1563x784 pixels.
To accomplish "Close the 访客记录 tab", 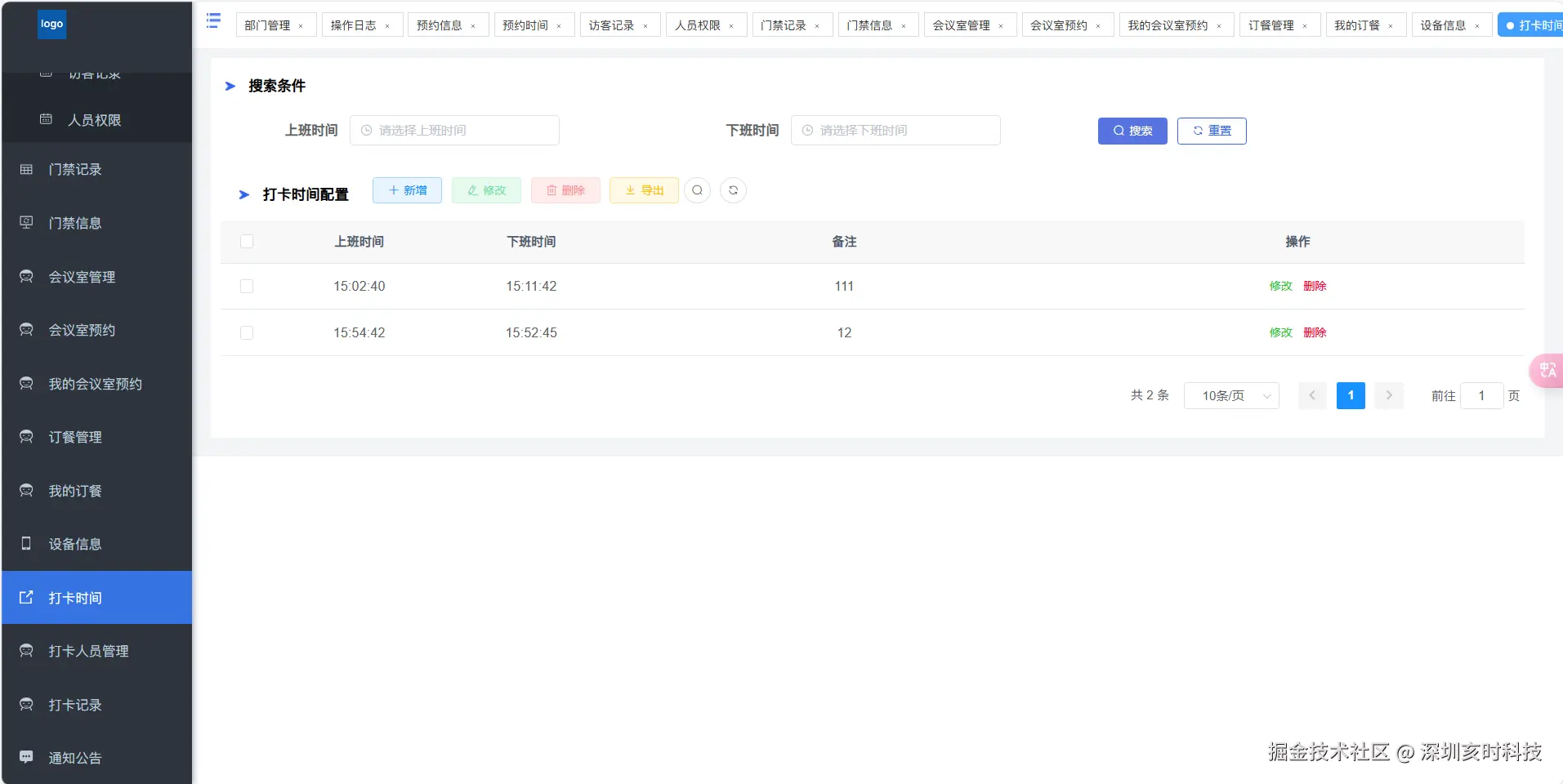I will [645, 26].
